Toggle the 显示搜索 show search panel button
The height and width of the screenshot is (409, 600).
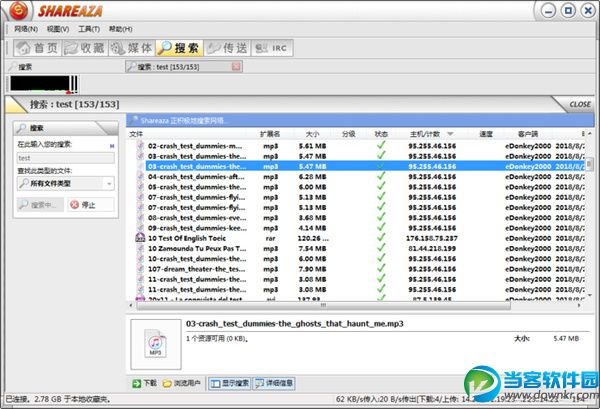[229, 383]
